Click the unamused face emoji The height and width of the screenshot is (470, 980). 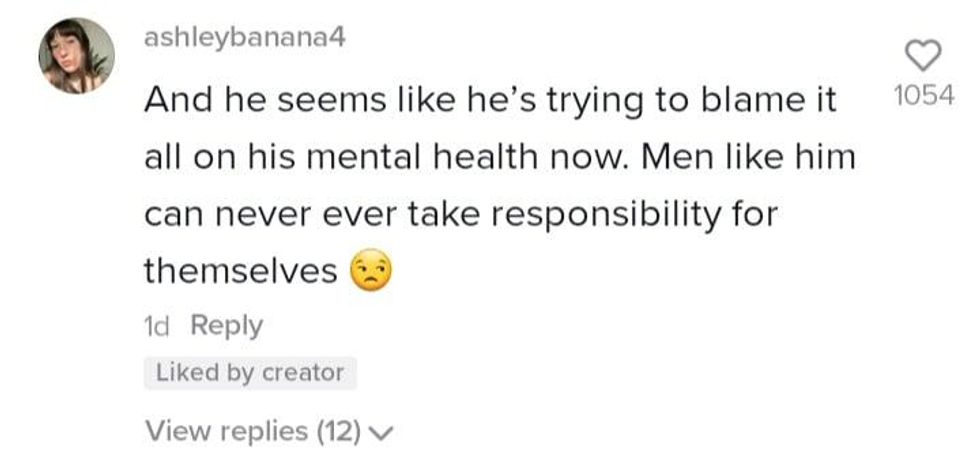[x=372, y=270]
